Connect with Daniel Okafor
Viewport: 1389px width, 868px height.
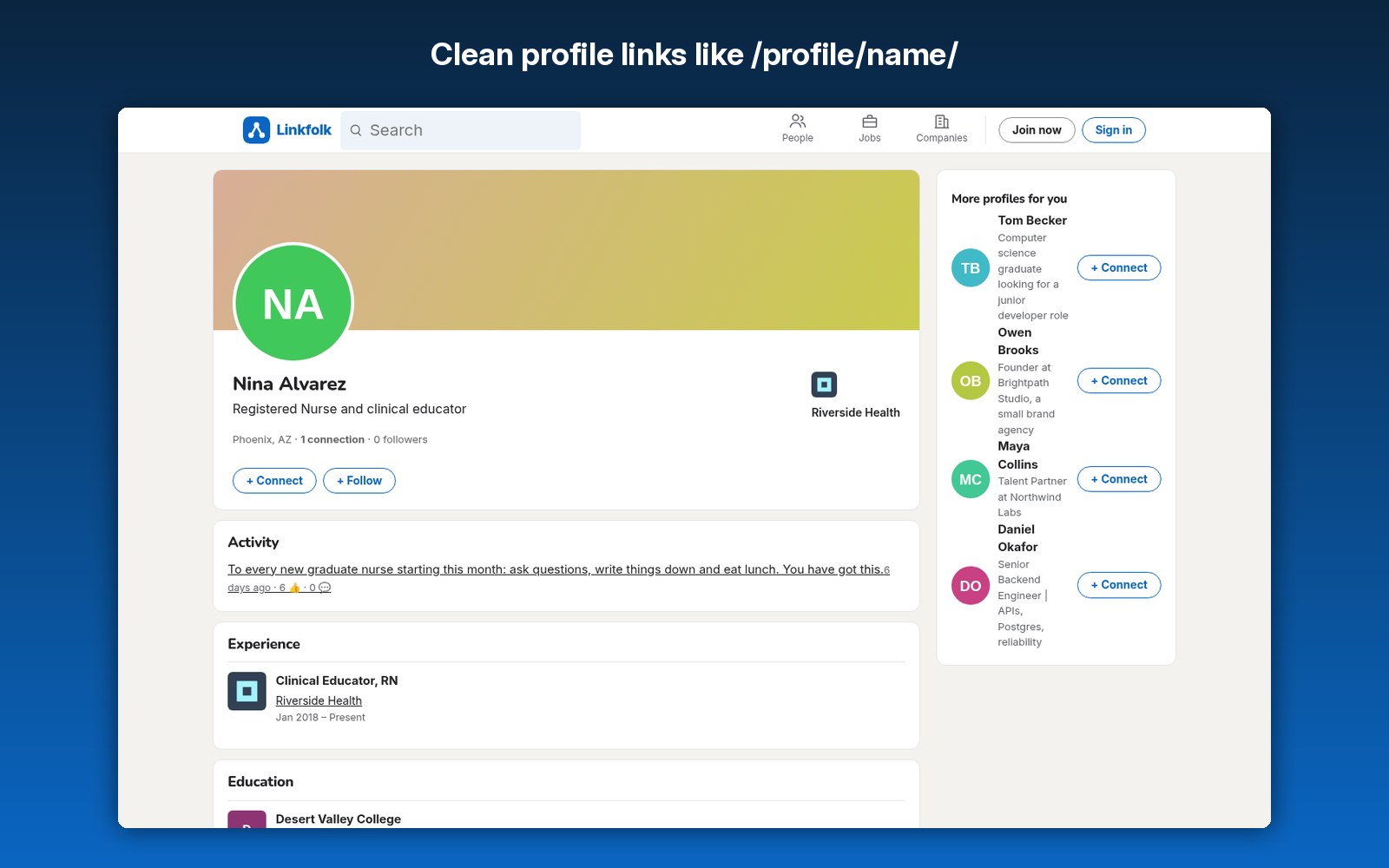tap(1119, 585)
